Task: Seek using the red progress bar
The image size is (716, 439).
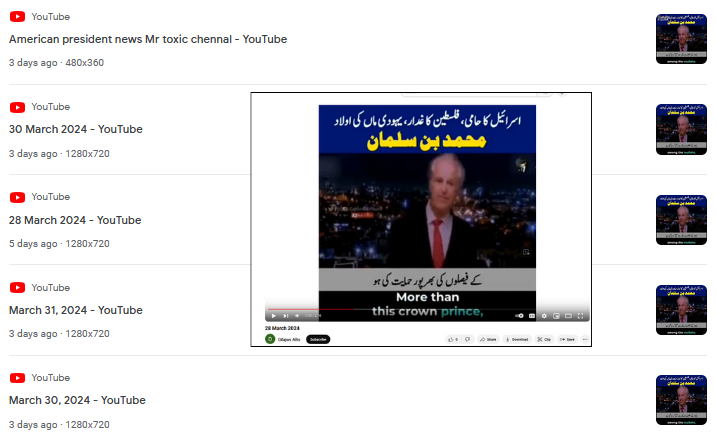Action: pyautogui.click(x=311, y=309)
